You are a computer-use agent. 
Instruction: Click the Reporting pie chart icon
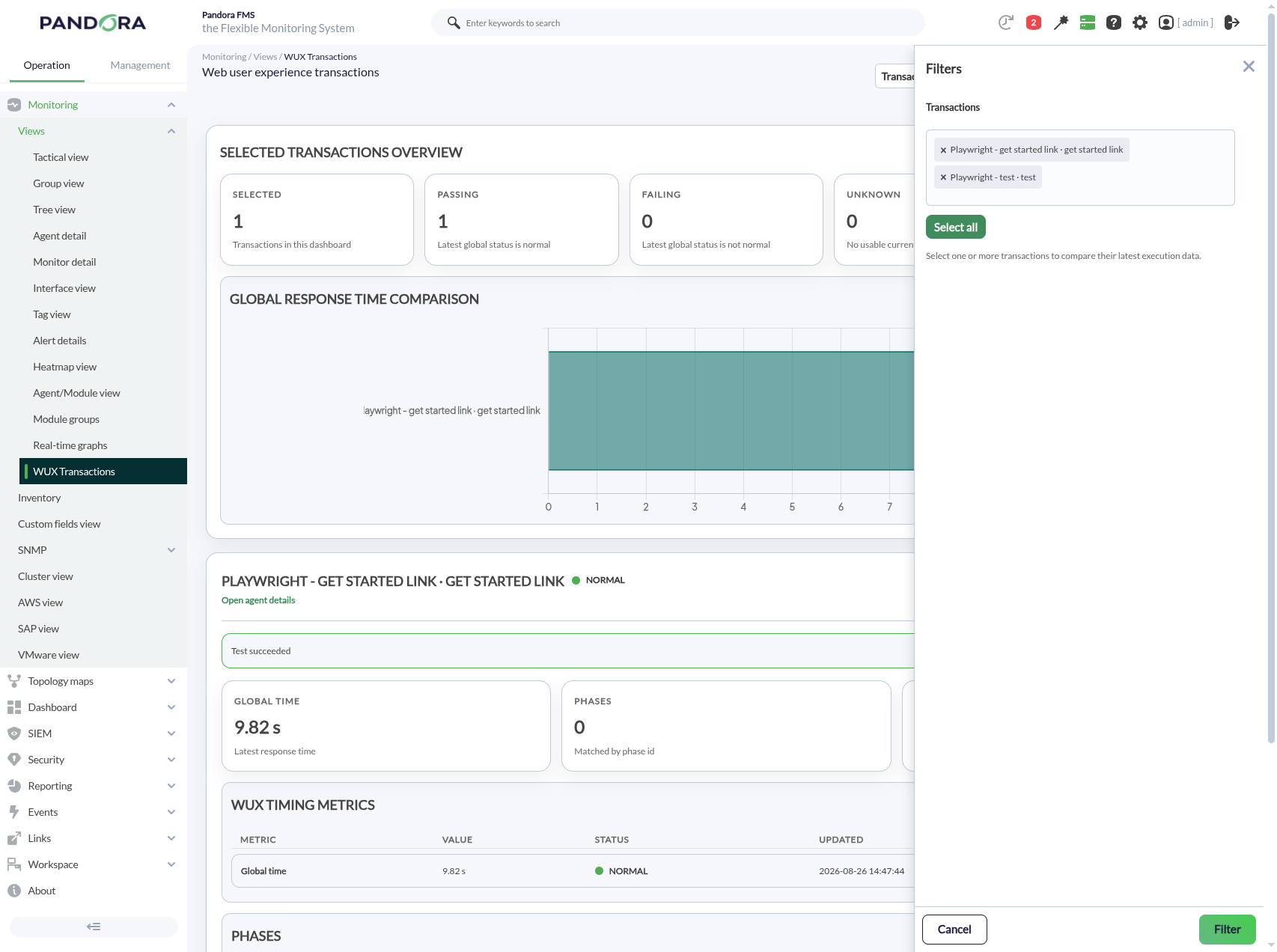13,786
